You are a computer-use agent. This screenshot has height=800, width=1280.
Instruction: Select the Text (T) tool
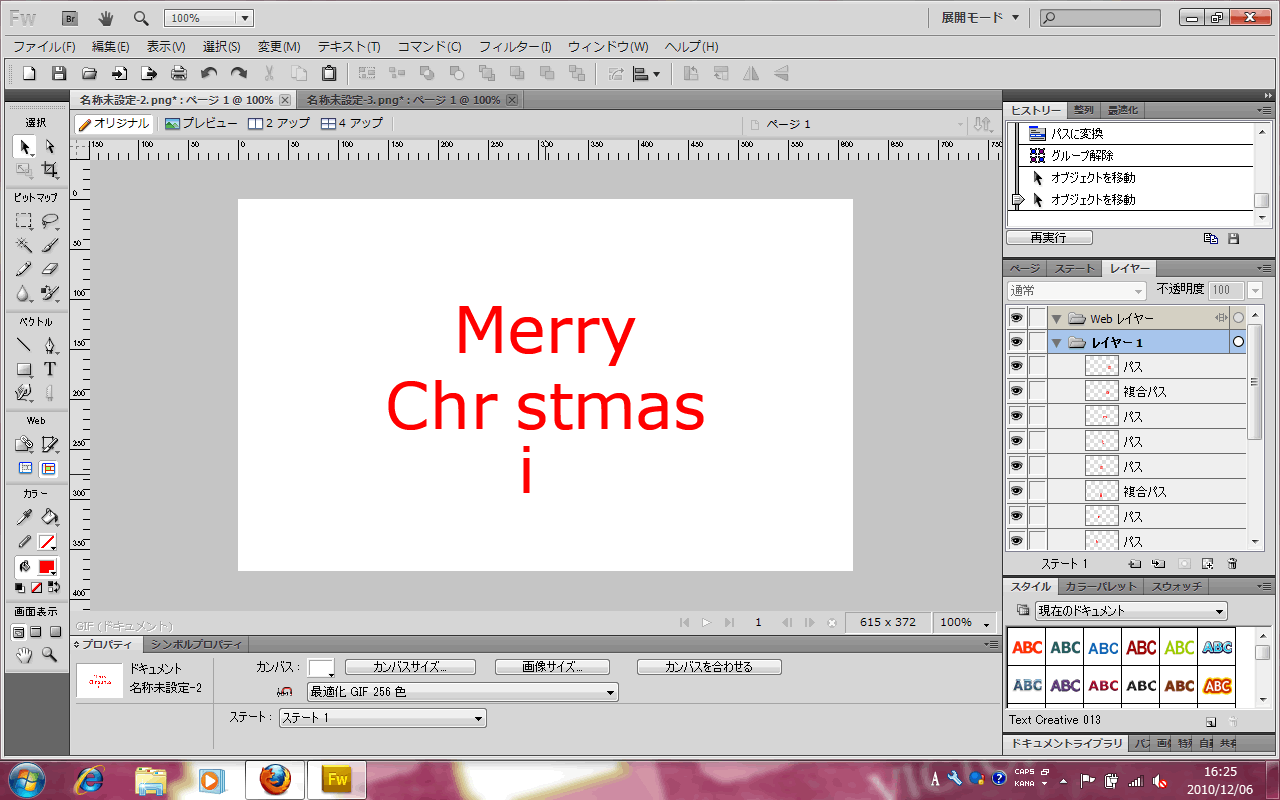(x=49, y=369)
